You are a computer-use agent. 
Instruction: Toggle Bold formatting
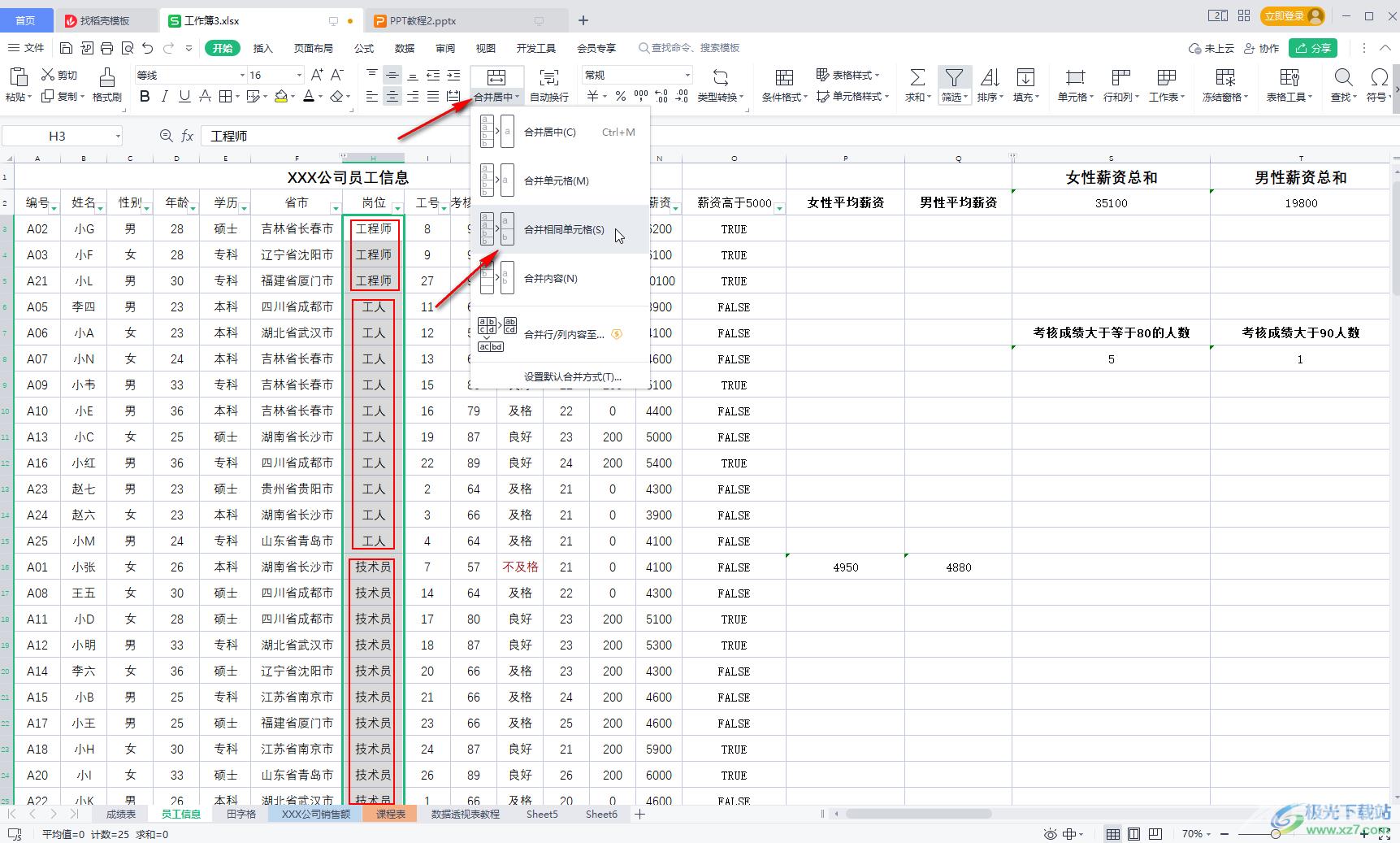145,97
